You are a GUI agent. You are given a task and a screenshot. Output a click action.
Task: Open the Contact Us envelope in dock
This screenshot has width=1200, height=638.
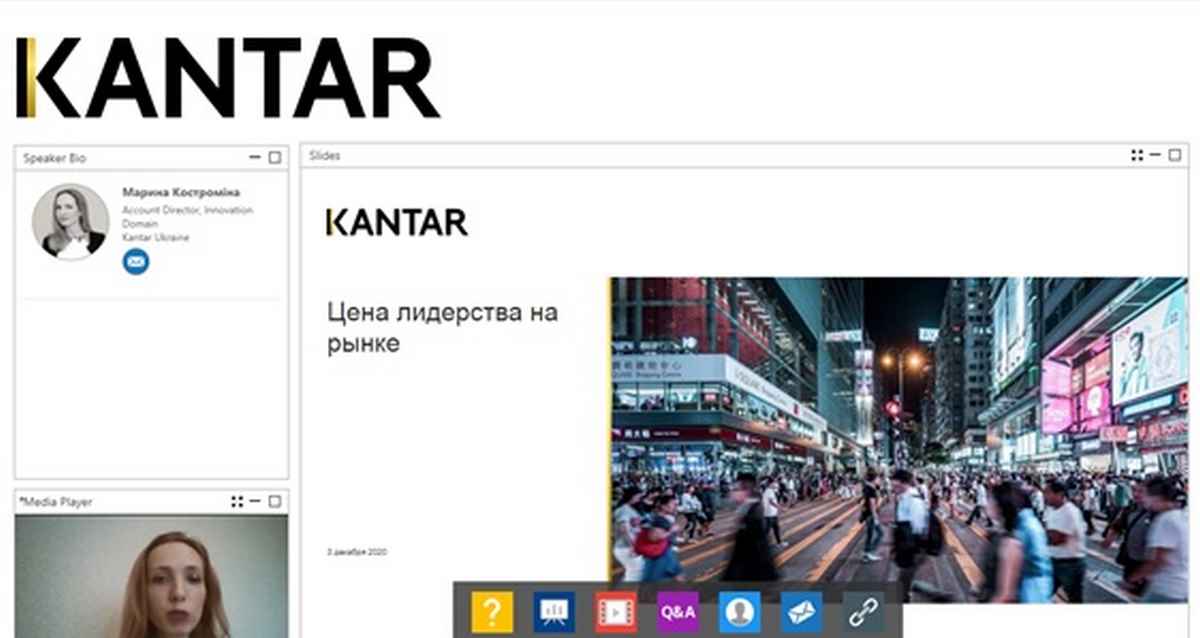click(801, 611)
